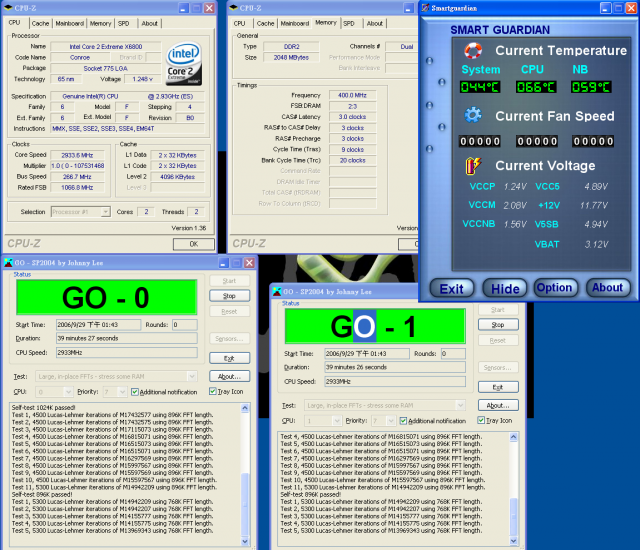
Task: Open the Test dropdown in GO-1 window
Action: click(x=460, y=405)
